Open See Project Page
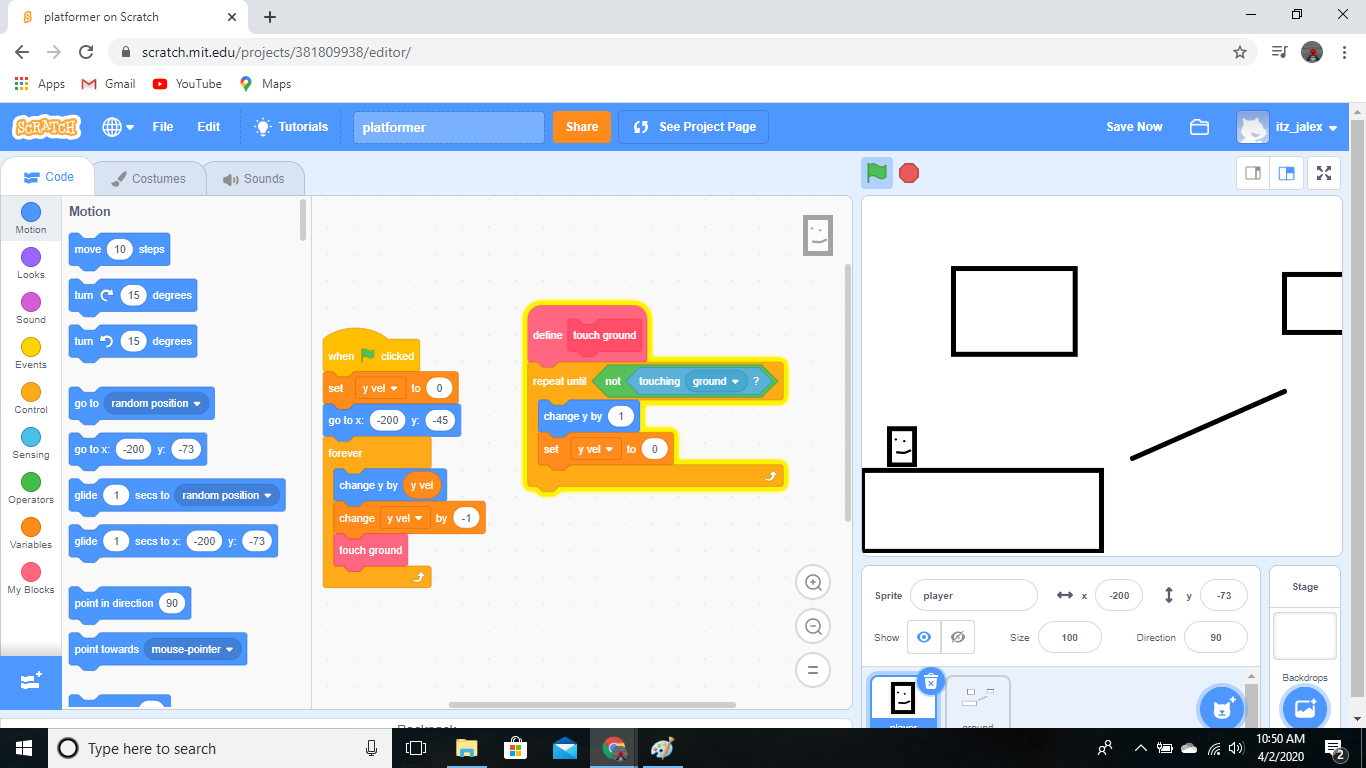1366x768 pixels. (693, 127)
